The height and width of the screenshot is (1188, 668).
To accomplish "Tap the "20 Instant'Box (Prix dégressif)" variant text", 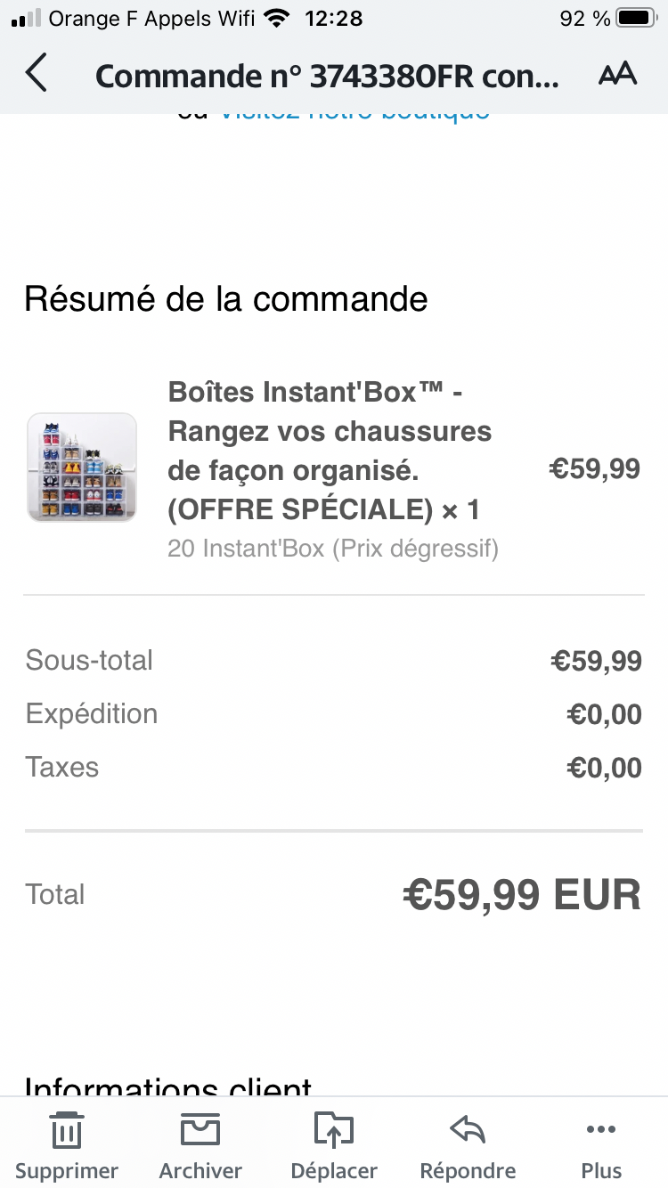I will 333,548.
